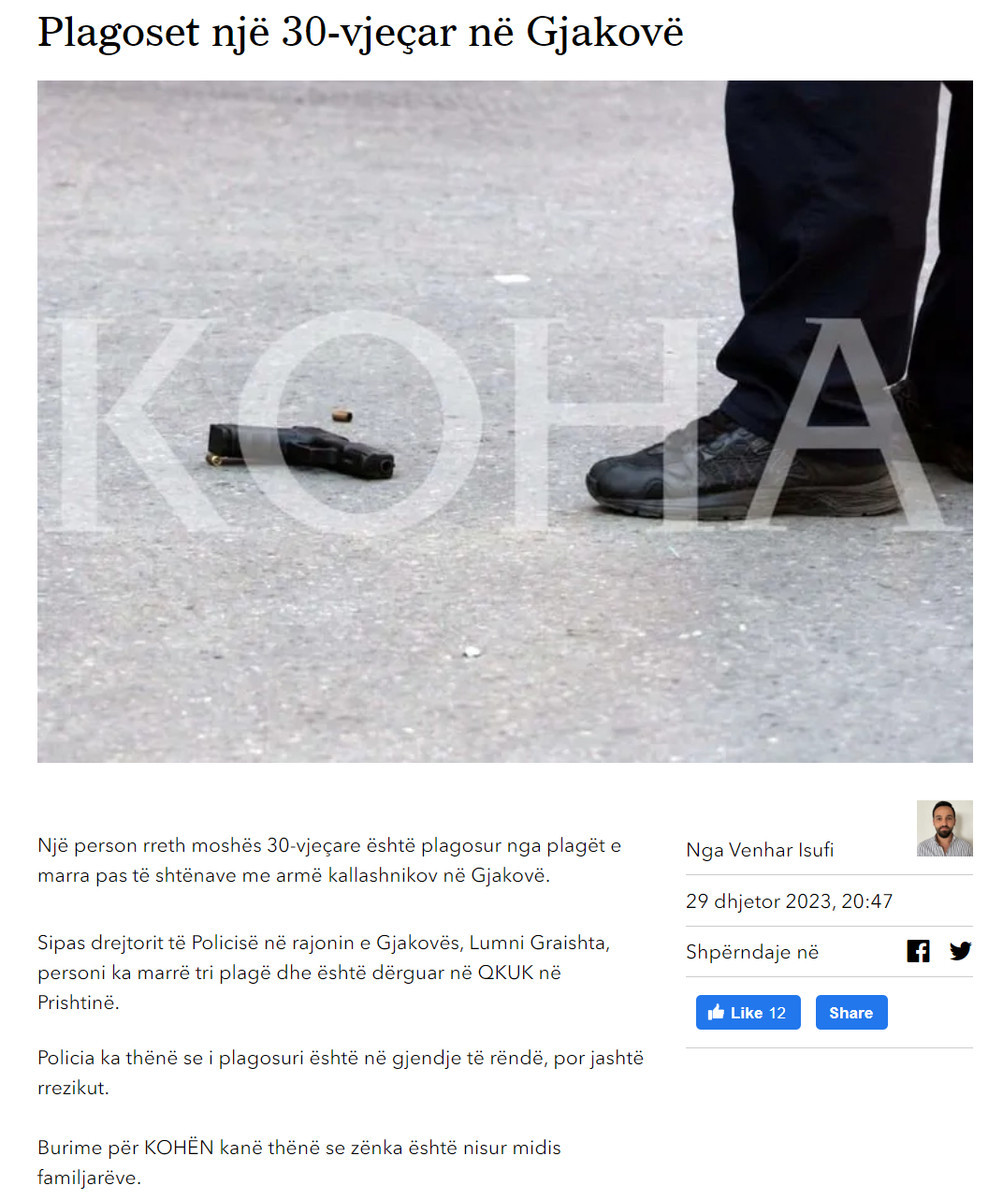Click paragraph starting with Policia ka thënë
The width and height of the screenshot is (1003, 1200).
tap(340, 1073)
